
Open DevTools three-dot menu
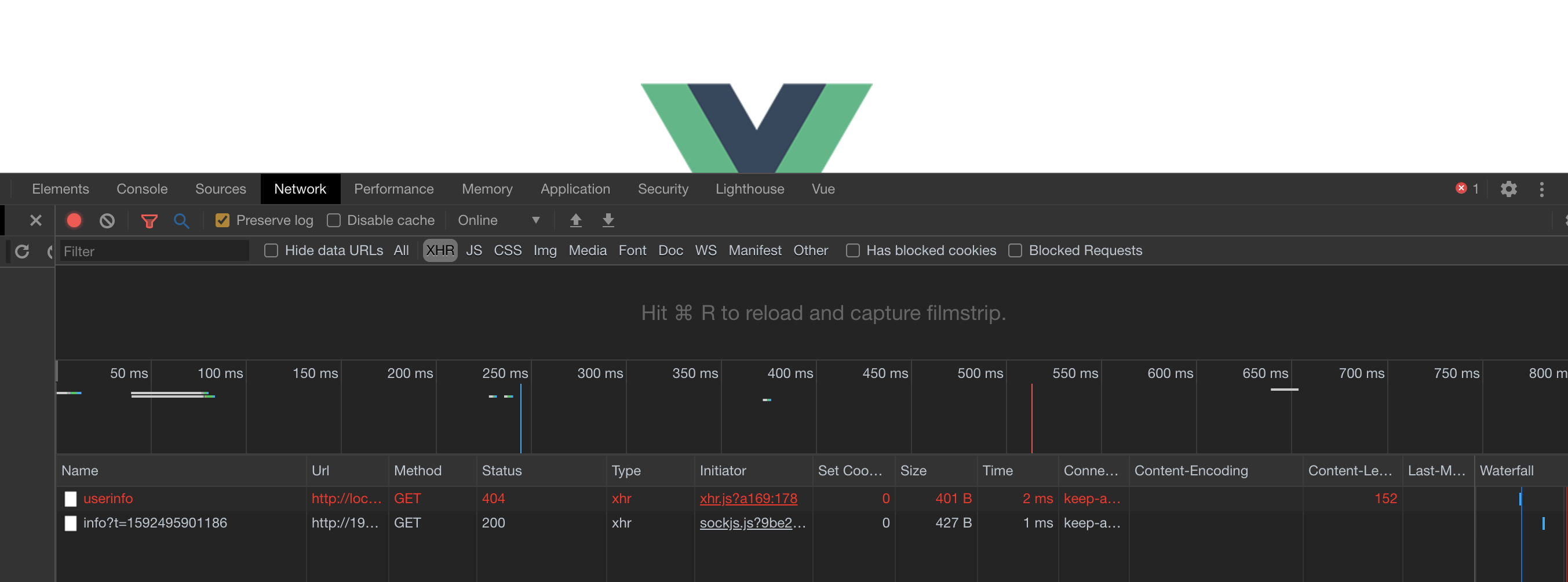(1541, 190)
